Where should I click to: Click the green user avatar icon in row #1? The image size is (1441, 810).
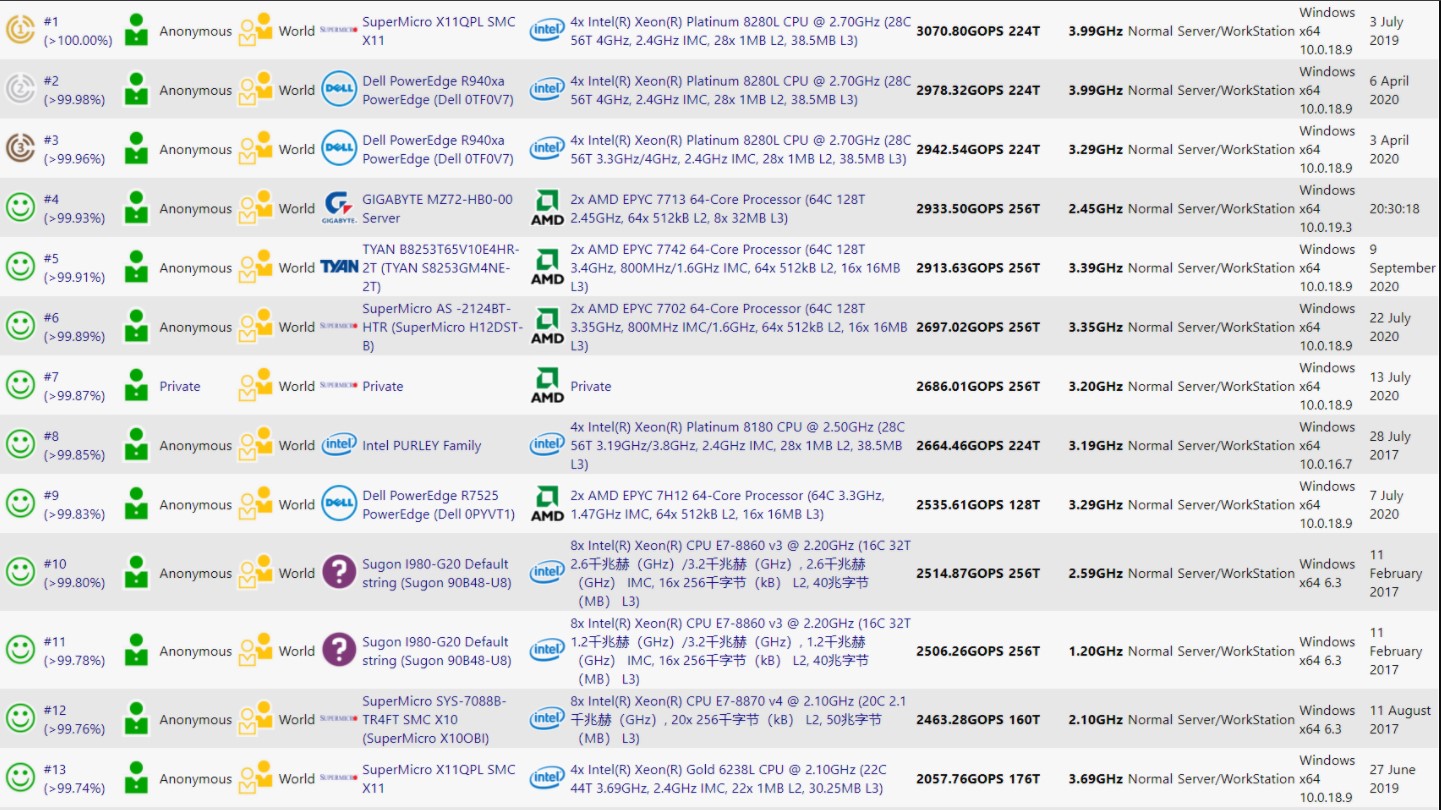[136, 31]
